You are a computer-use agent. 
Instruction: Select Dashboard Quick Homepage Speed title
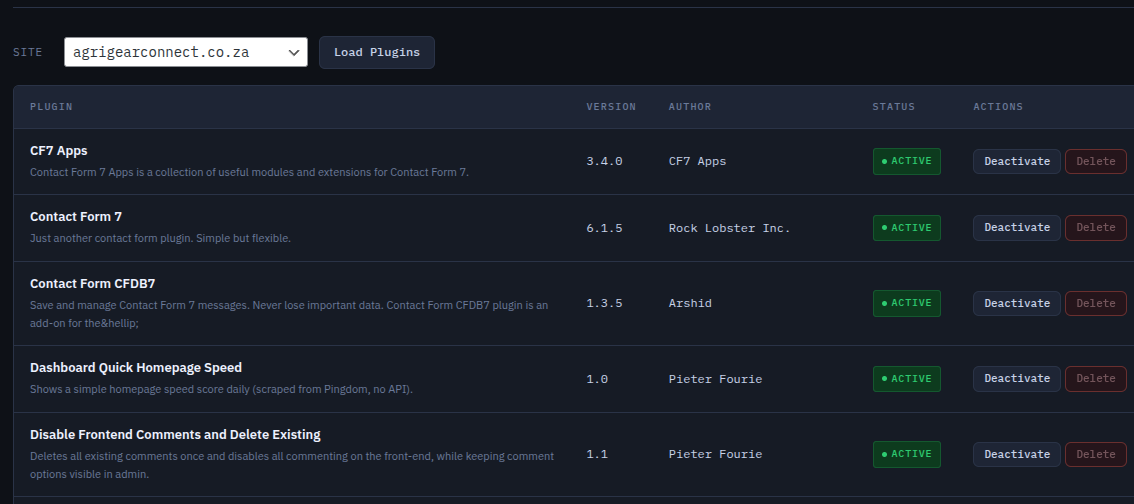pyautogui.click(x=136, y=368)
